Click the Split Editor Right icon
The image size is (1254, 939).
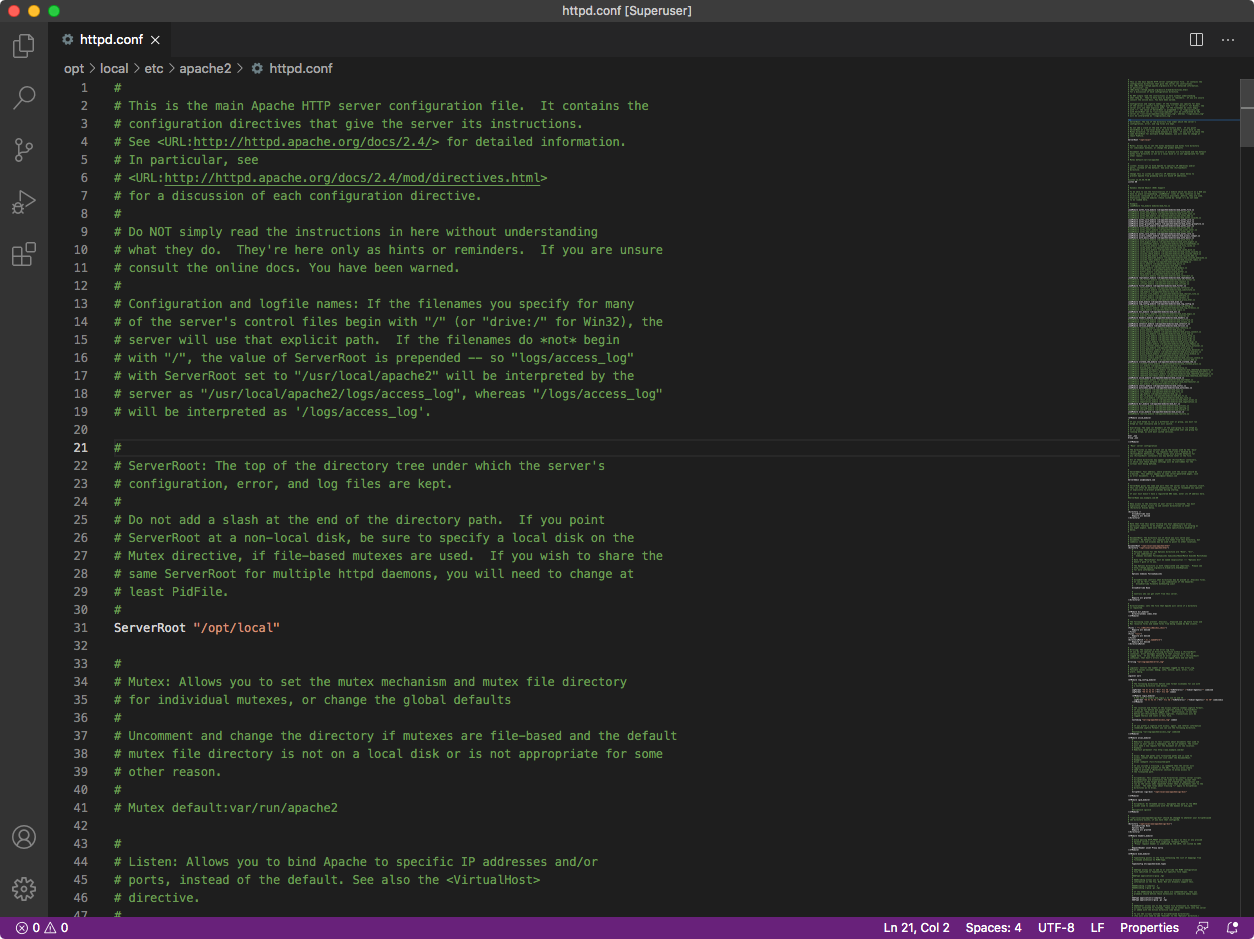(x=1196, y=40)
